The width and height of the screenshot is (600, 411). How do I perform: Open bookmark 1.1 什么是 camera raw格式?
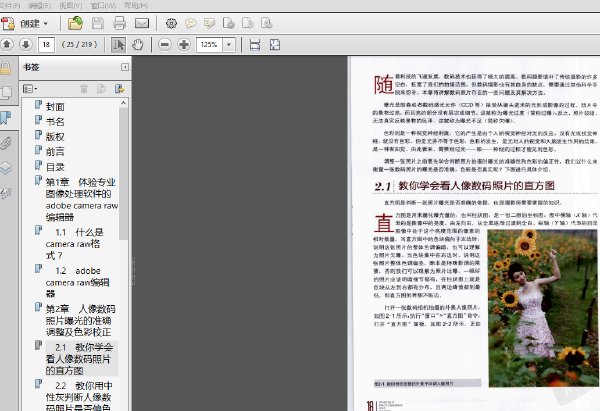tap(75, 244)
